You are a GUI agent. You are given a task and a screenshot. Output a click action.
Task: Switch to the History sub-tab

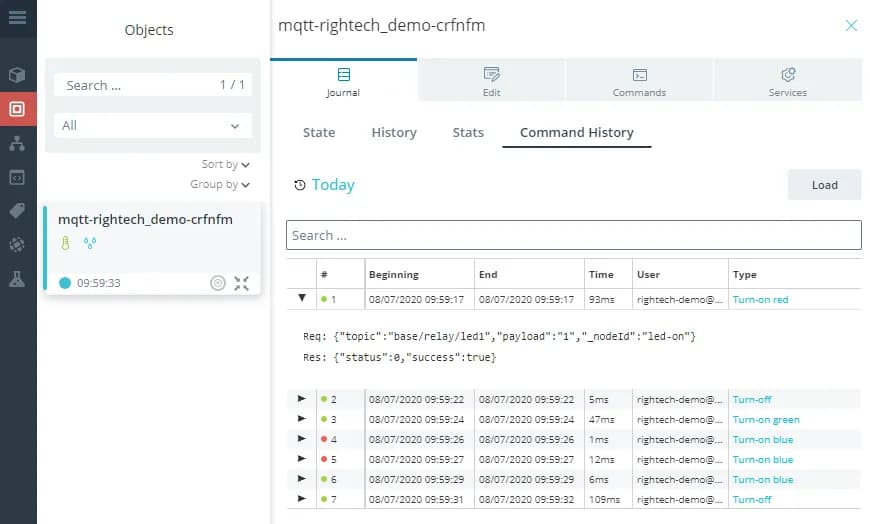pos(394,132)
